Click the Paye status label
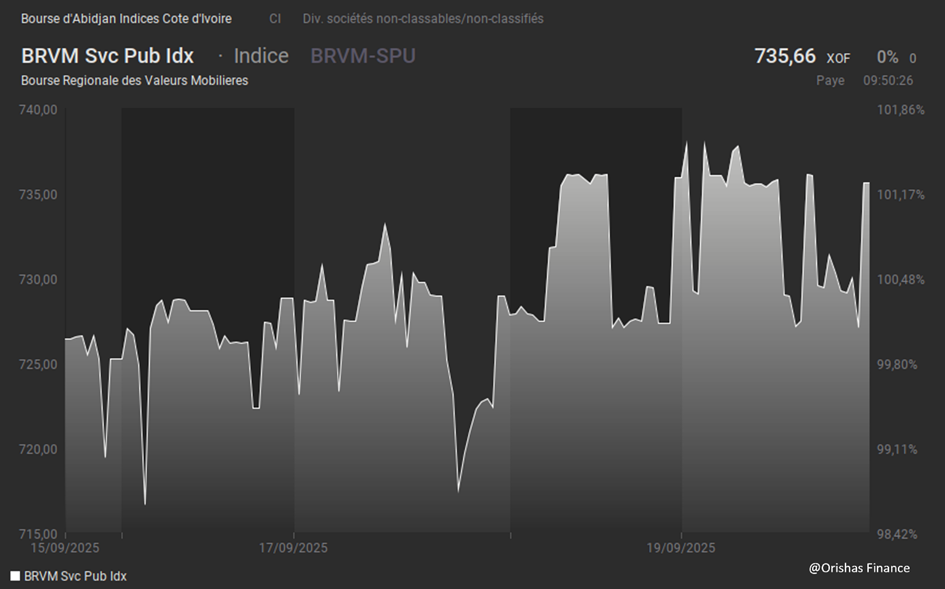945x589 pixels. click(830, 80)
